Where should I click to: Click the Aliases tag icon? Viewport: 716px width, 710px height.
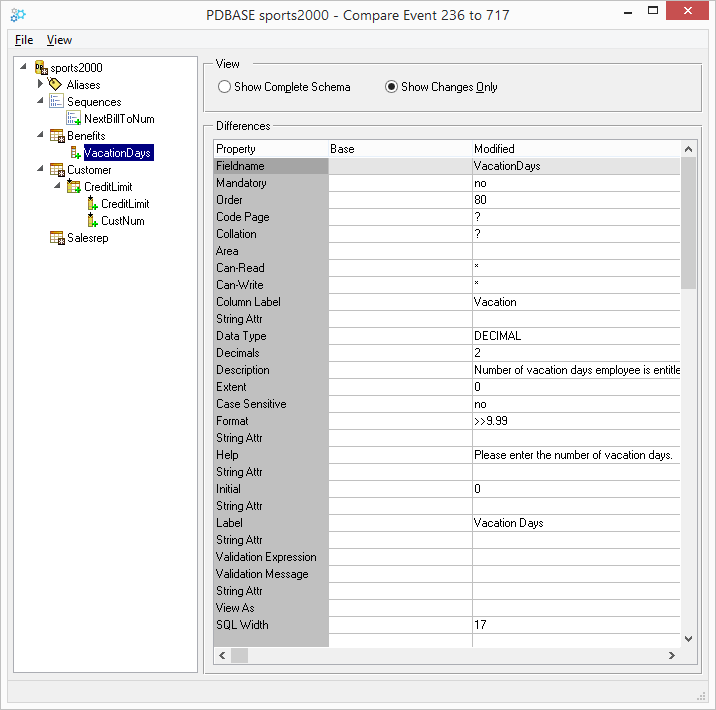click(x=55, y=84)
